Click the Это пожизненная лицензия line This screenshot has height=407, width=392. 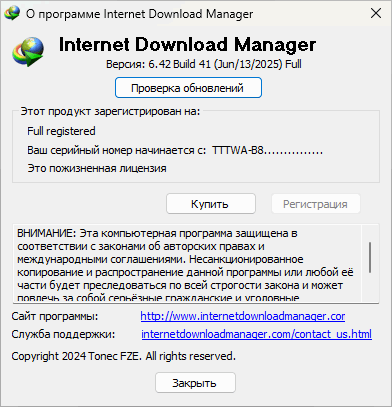[x=97, y=168]
